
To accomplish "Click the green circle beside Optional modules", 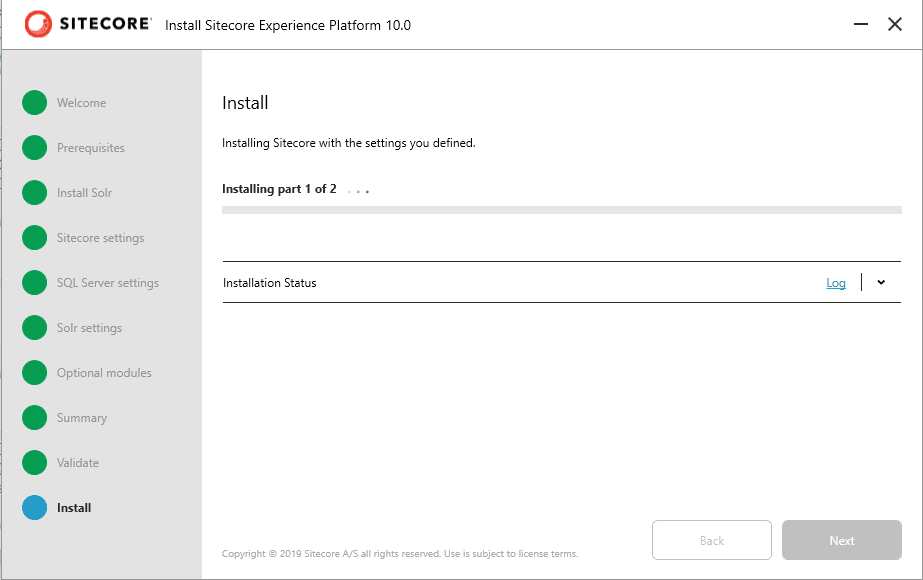I will pos(35,373).
